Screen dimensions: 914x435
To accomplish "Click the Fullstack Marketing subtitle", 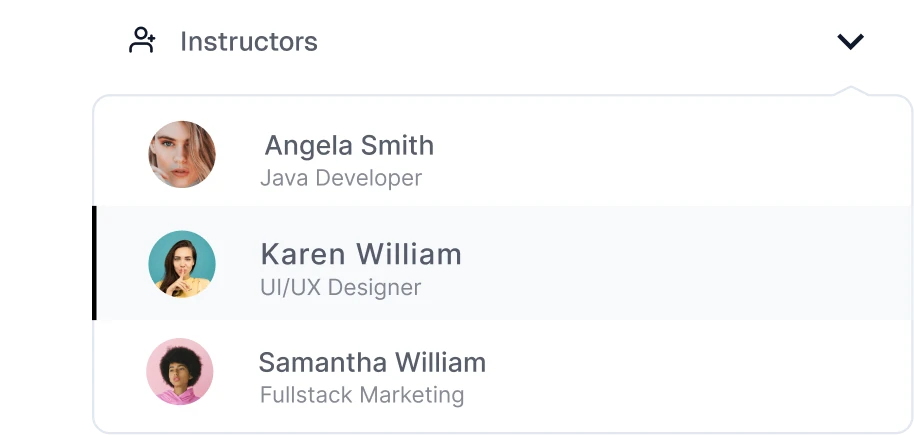I will [362, 395].
